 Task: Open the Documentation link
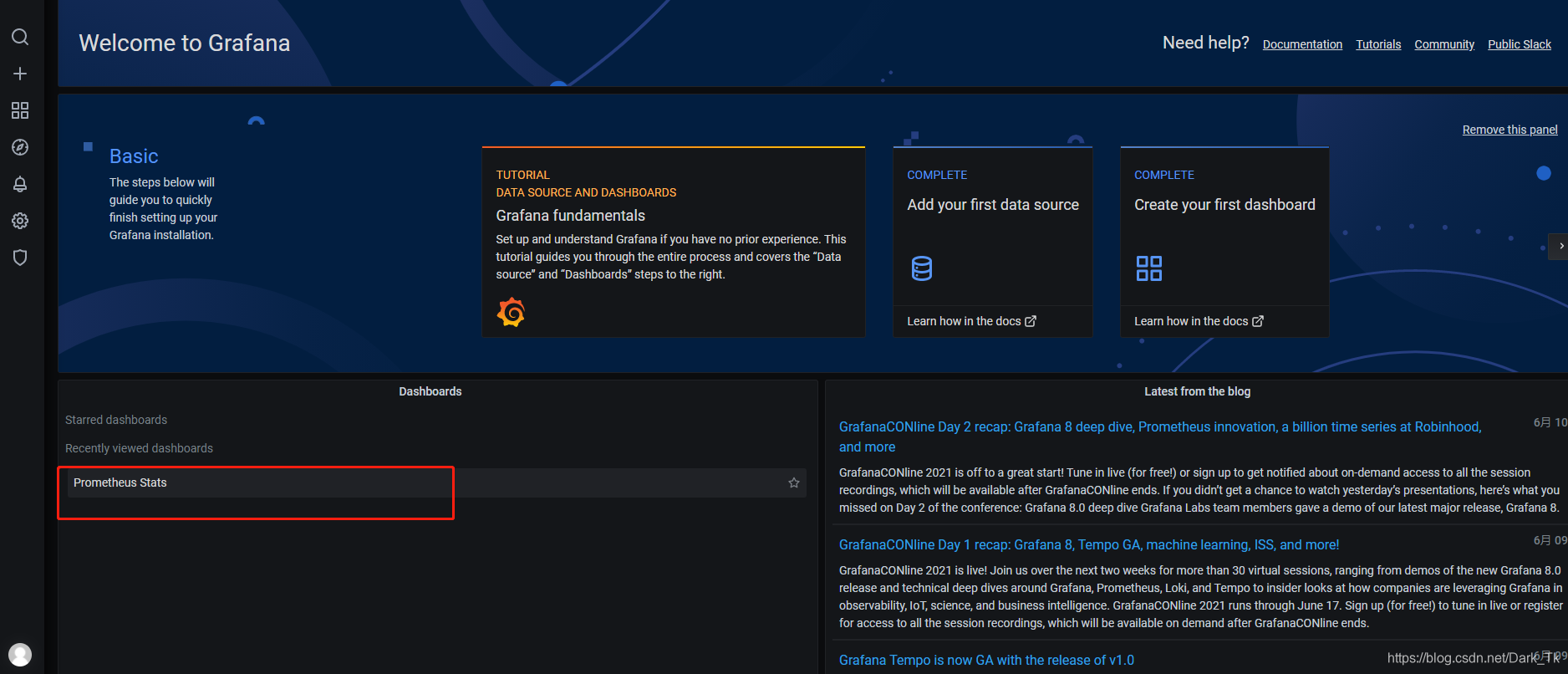[x=1302, y=44]
